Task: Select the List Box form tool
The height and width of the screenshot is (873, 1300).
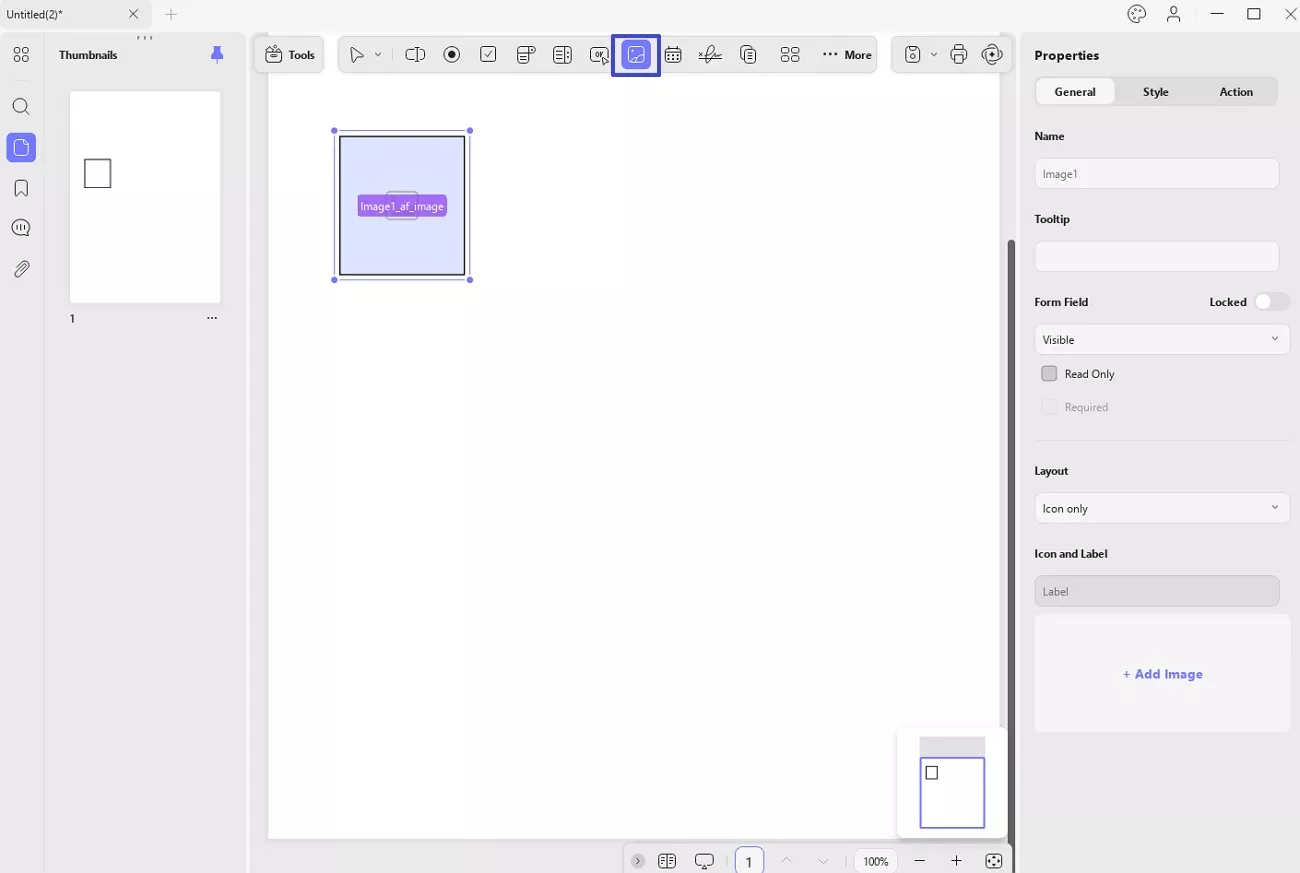Action: [x=562, y=55]
